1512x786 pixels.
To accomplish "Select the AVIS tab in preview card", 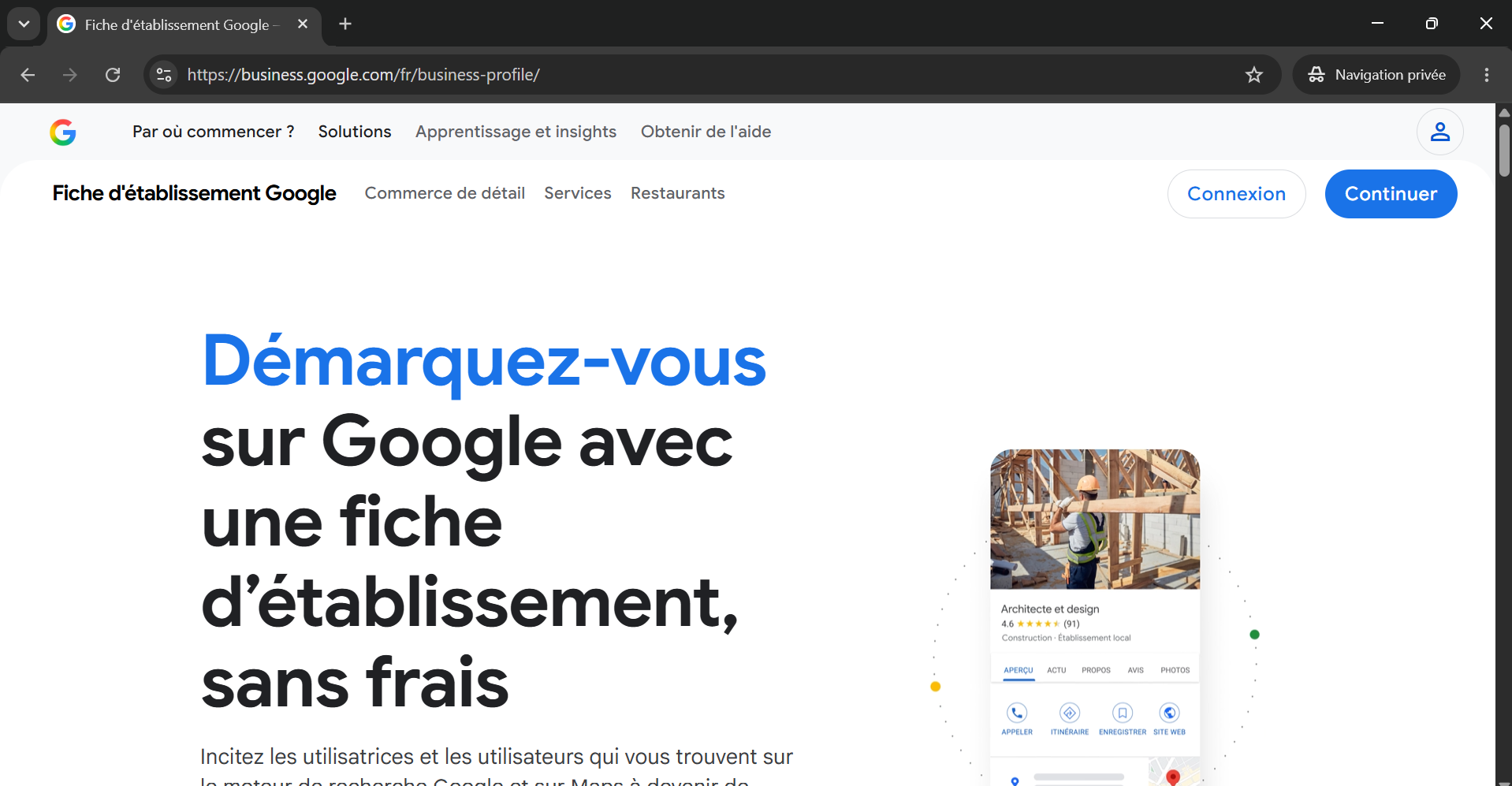I will coord(1135,670).
